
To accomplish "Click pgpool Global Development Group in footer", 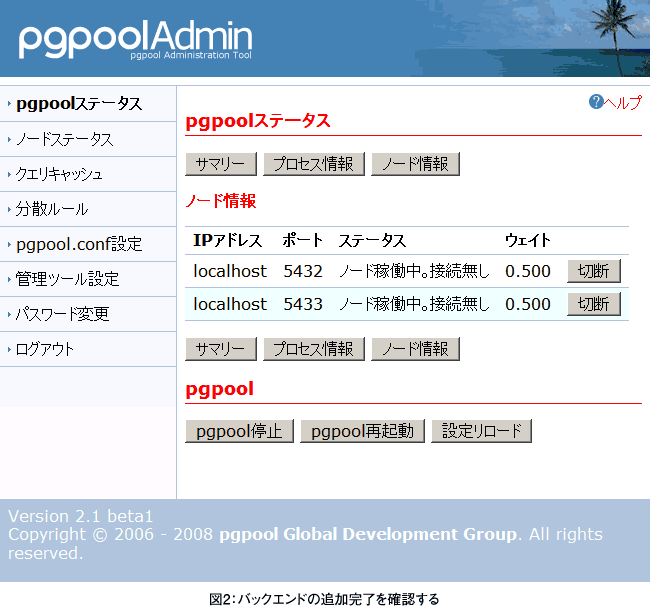I will point(368,534).
